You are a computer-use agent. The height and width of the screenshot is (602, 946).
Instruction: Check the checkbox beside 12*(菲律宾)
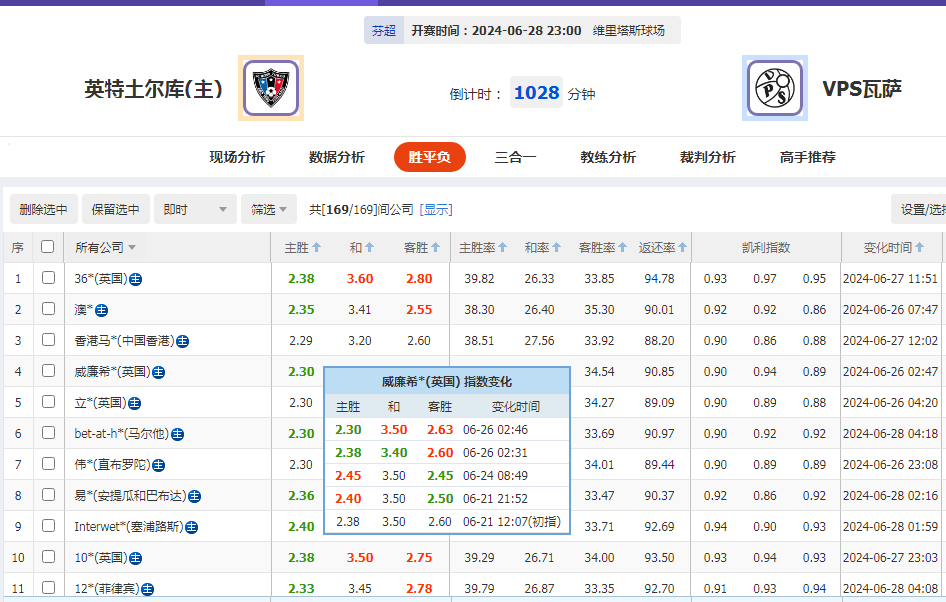pos(47,587)
